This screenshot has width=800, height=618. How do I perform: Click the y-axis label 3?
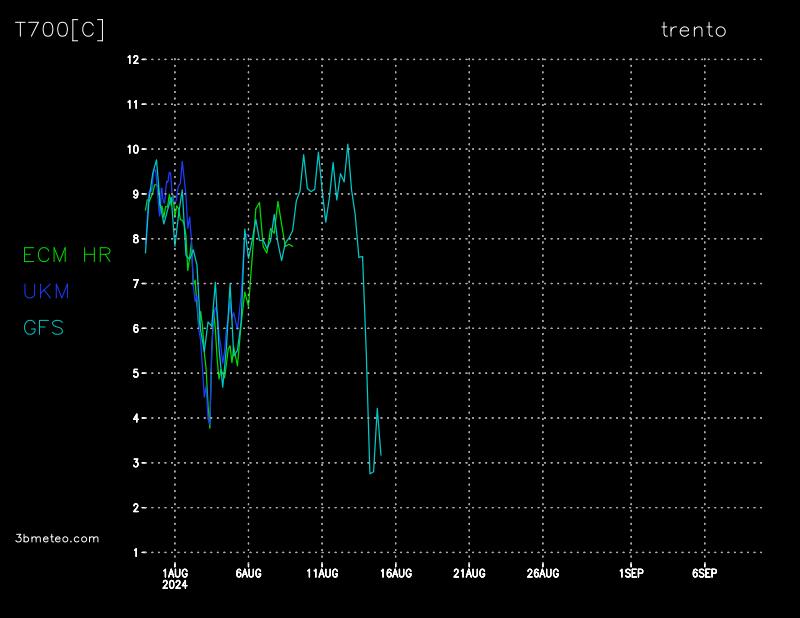[135, 463]
